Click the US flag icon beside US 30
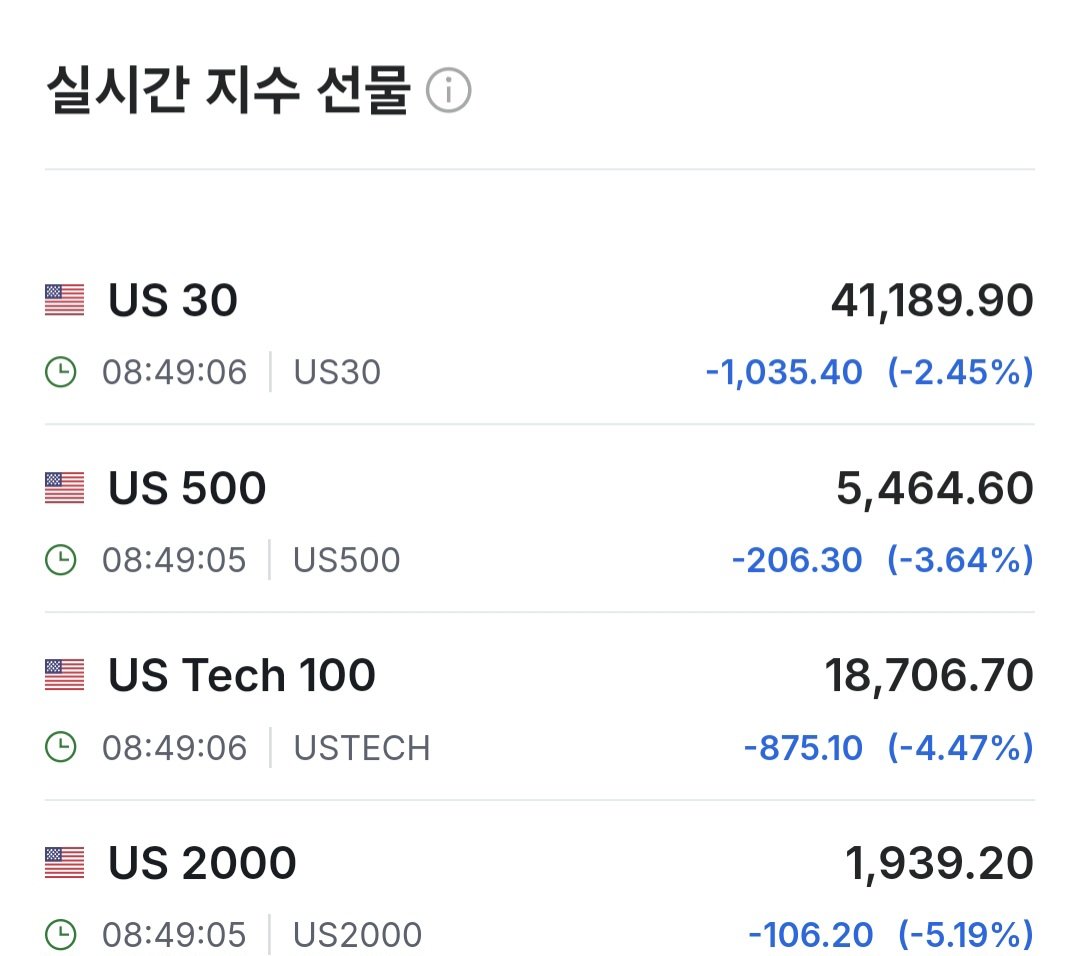Screen dimensions: 1080x956 (63, 299)
